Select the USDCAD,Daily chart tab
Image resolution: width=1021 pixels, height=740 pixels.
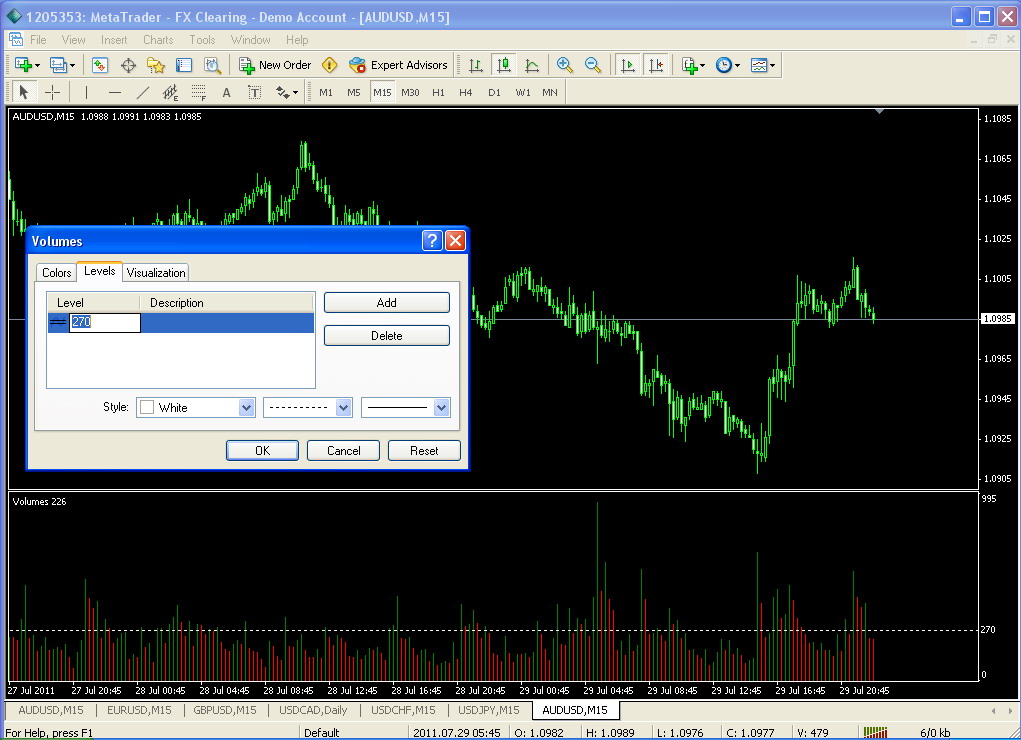point(313,710)
